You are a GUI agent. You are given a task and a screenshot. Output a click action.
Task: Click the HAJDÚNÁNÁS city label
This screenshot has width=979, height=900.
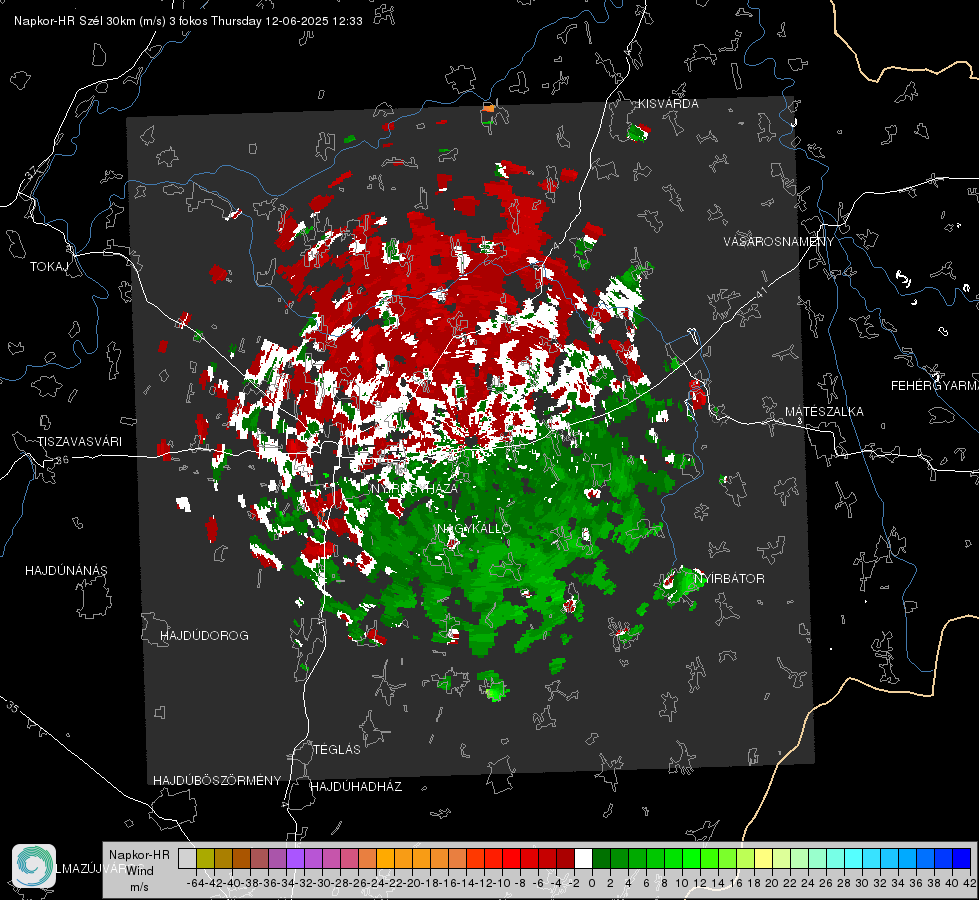(x=66, y=571)
